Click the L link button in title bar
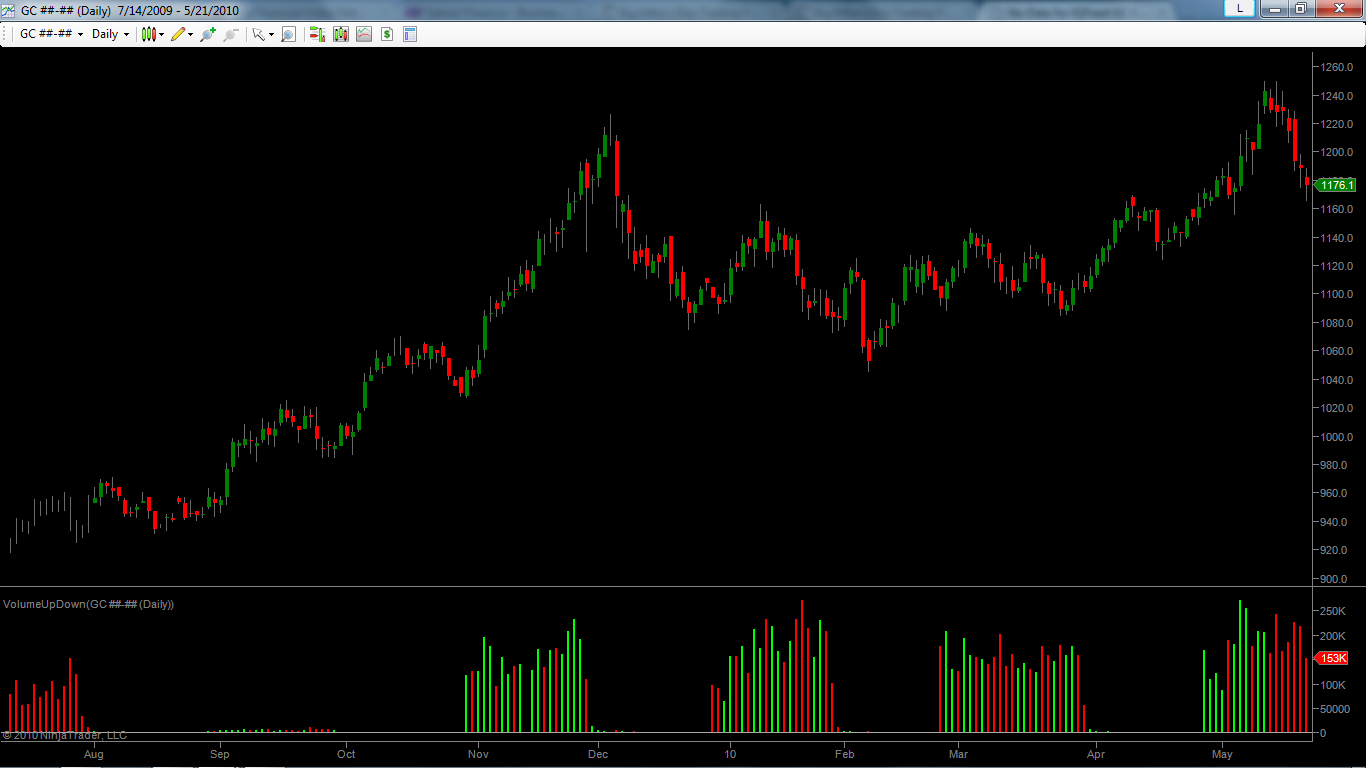 (1240, 8)
